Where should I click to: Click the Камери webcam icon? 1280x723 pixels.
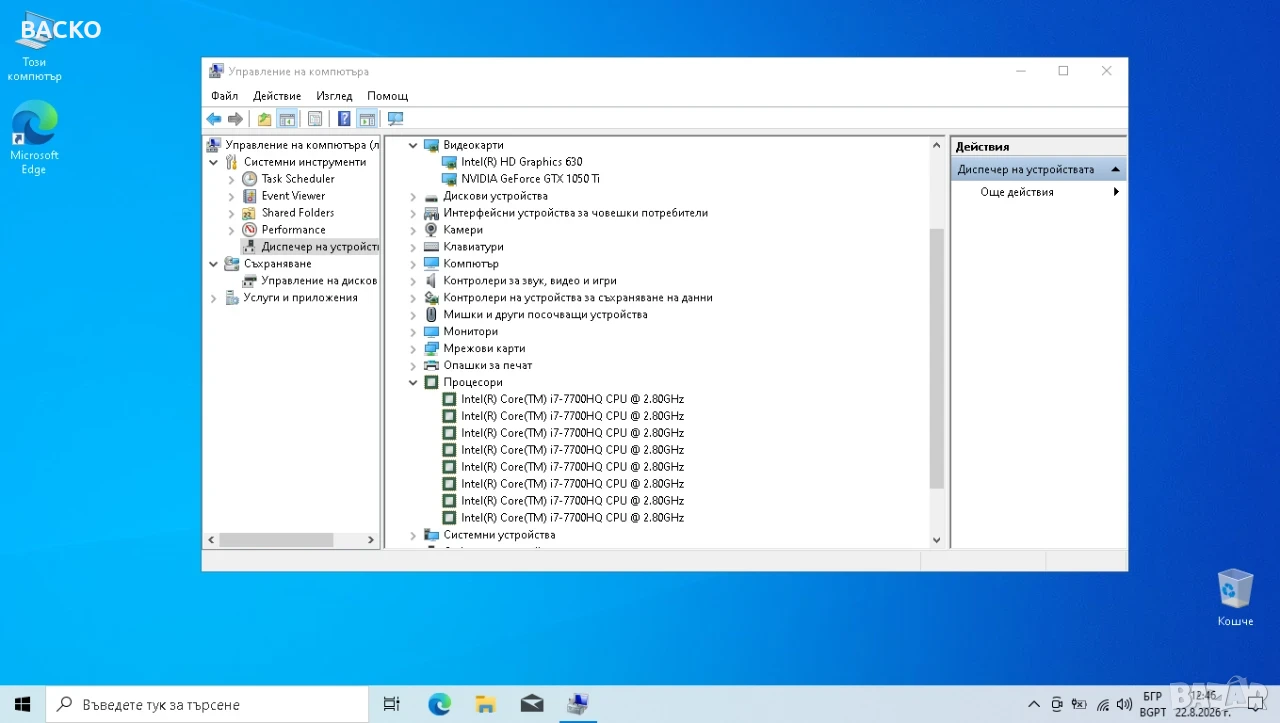[431, 230]
